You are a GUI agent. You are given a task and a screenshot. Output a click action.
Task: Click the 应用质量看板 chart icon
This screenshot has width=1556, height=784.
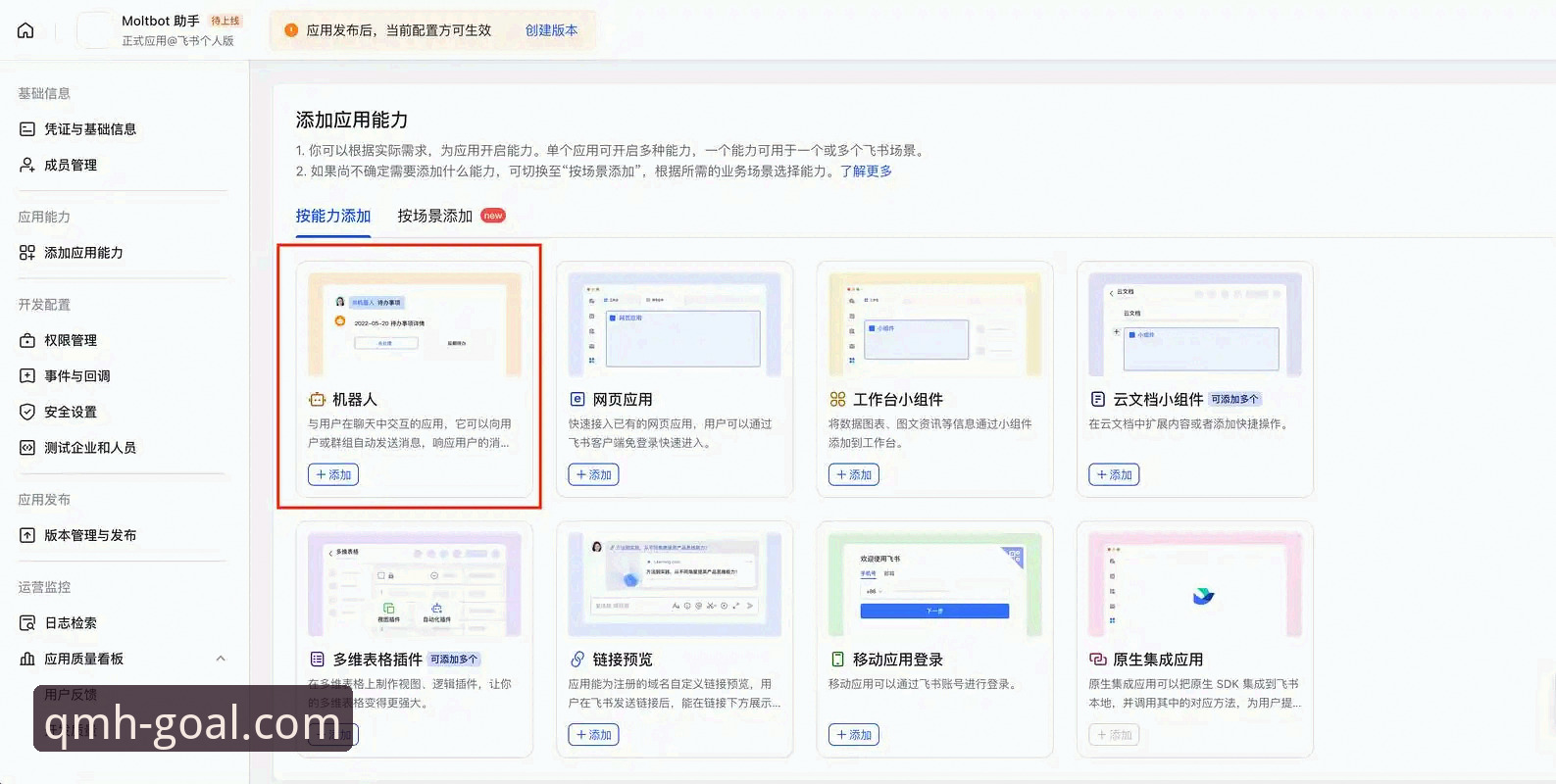coord(27,659)
